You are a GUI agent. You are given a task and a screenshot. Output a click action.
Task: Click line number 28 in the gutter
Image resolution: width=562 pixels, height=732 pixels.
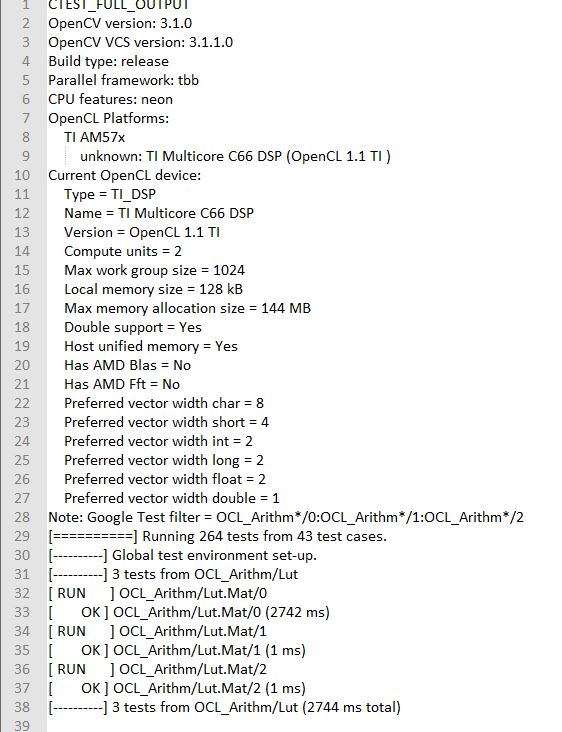coord(22,517)
